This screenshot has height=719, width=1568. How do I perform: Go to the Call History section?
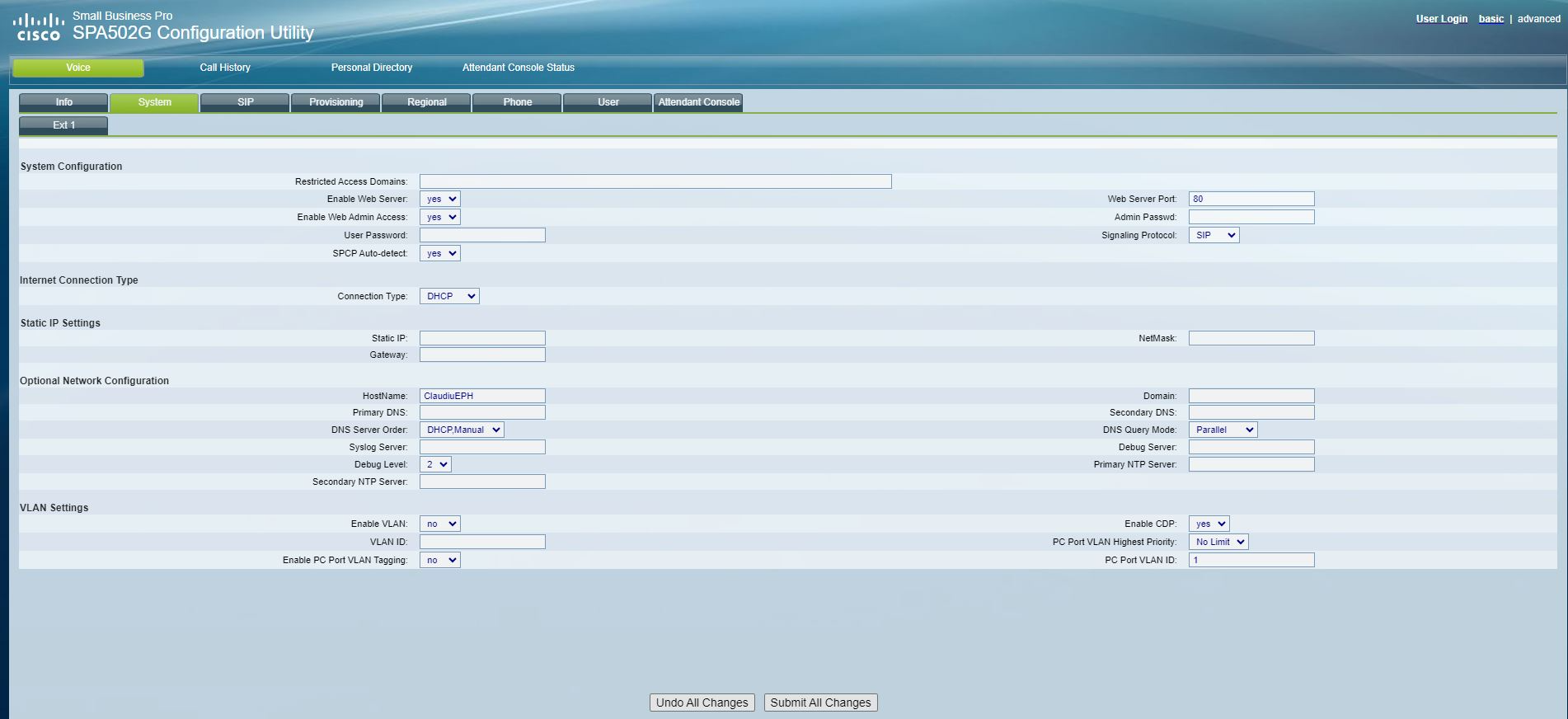tap(224, 68)
